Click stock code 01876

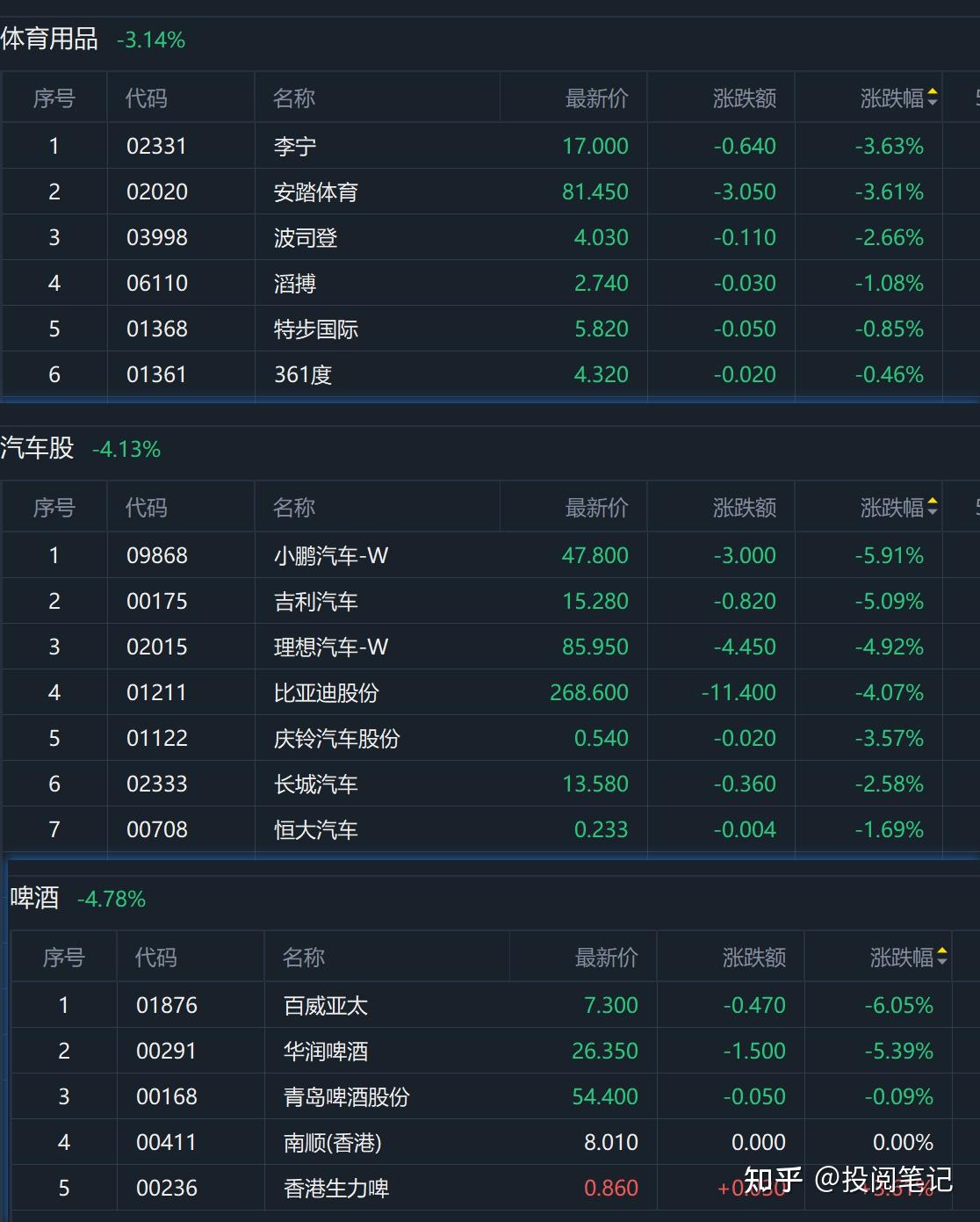[x=166, y=1005]
